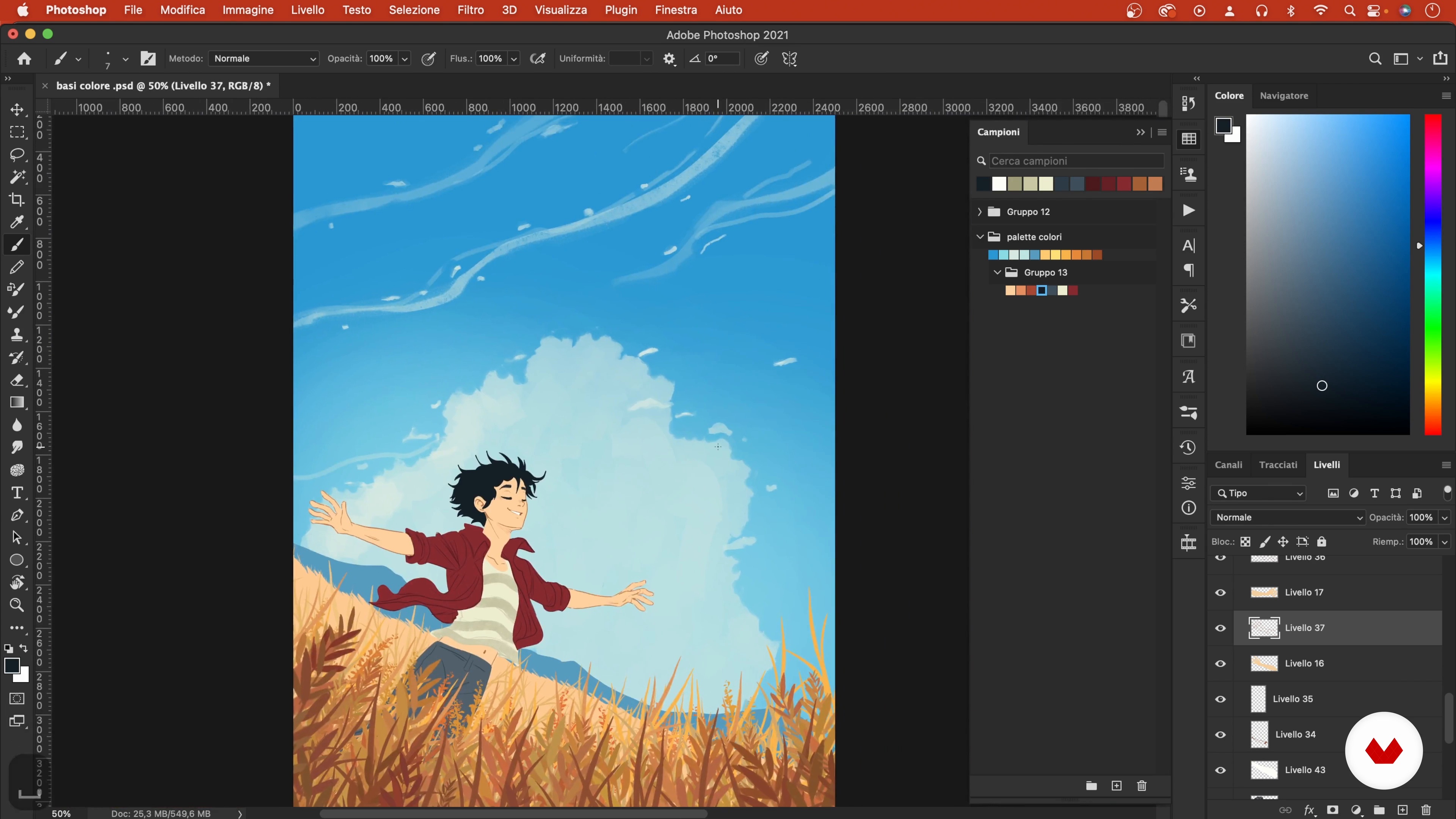Screen dimensions: 1456x819
Task: Toggle lock transparent pixels
Action: click(1245, 541)
